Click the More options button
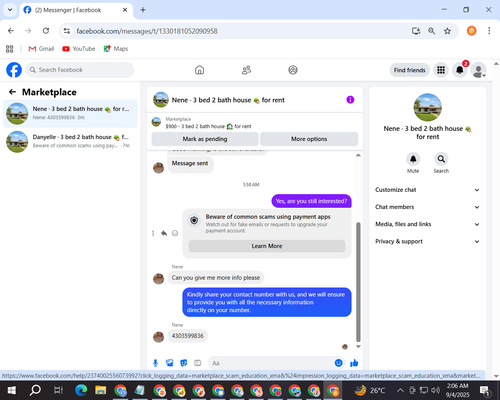Viewport: 500px width, 400px height. (309, 139)
